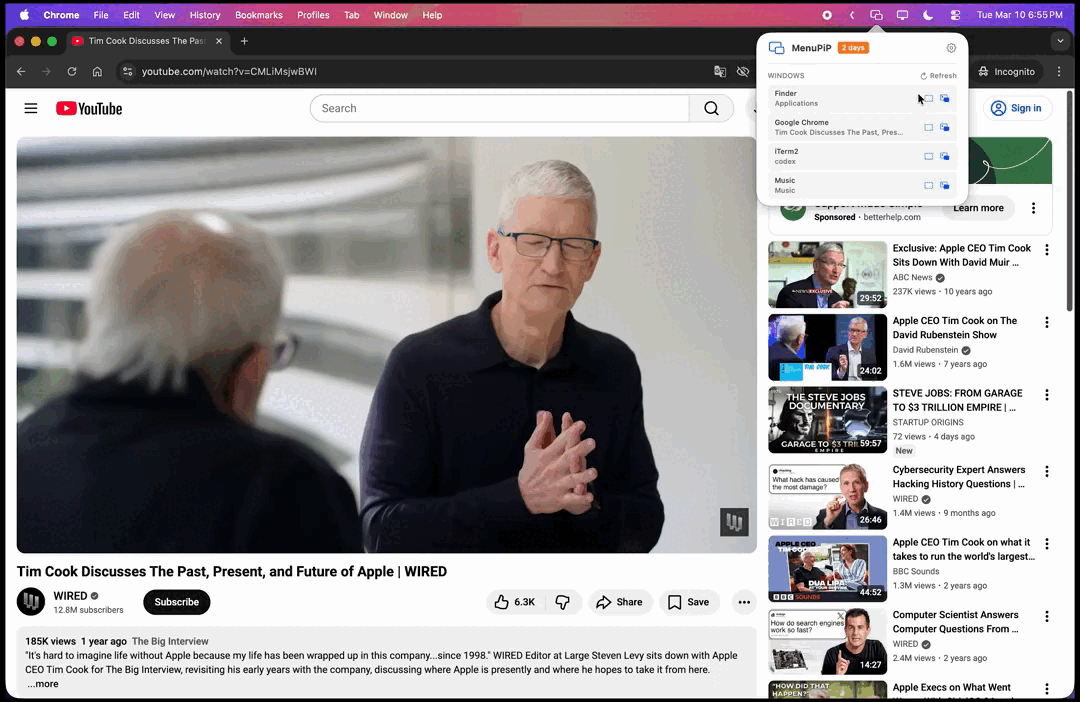
Task: Open the YouTube hamburger guide menu
Action: tap(31, 108)
